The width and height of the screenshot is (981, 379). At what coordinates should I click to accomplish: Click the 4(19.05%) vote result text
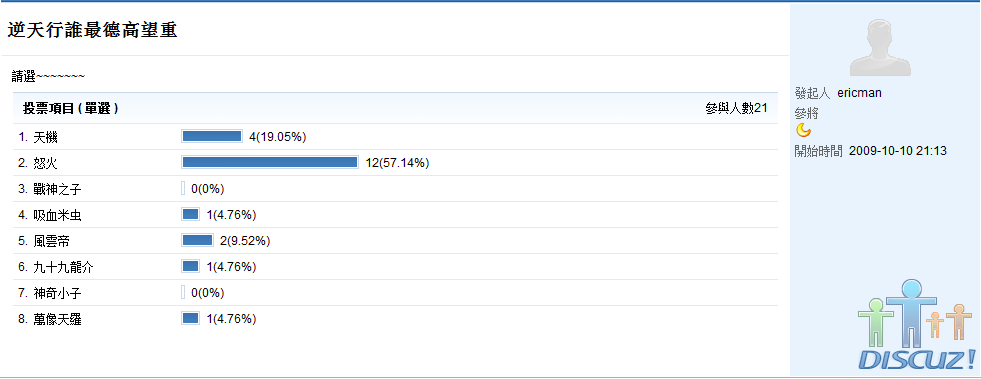pyautogui.click(x=277, y=137)
